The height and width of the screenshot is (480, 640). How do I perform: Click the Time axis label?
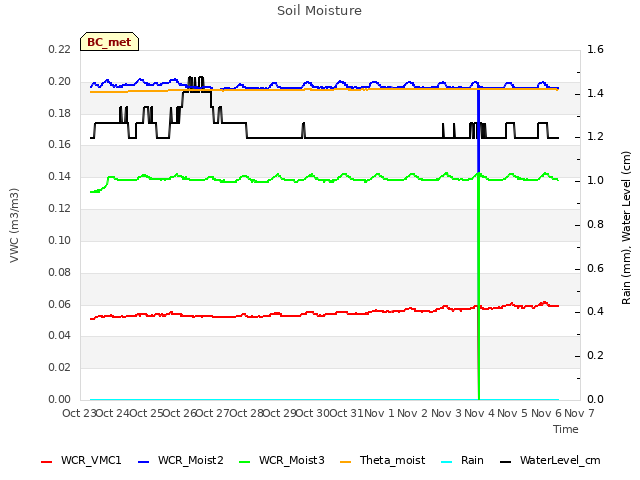pos(566,429)
